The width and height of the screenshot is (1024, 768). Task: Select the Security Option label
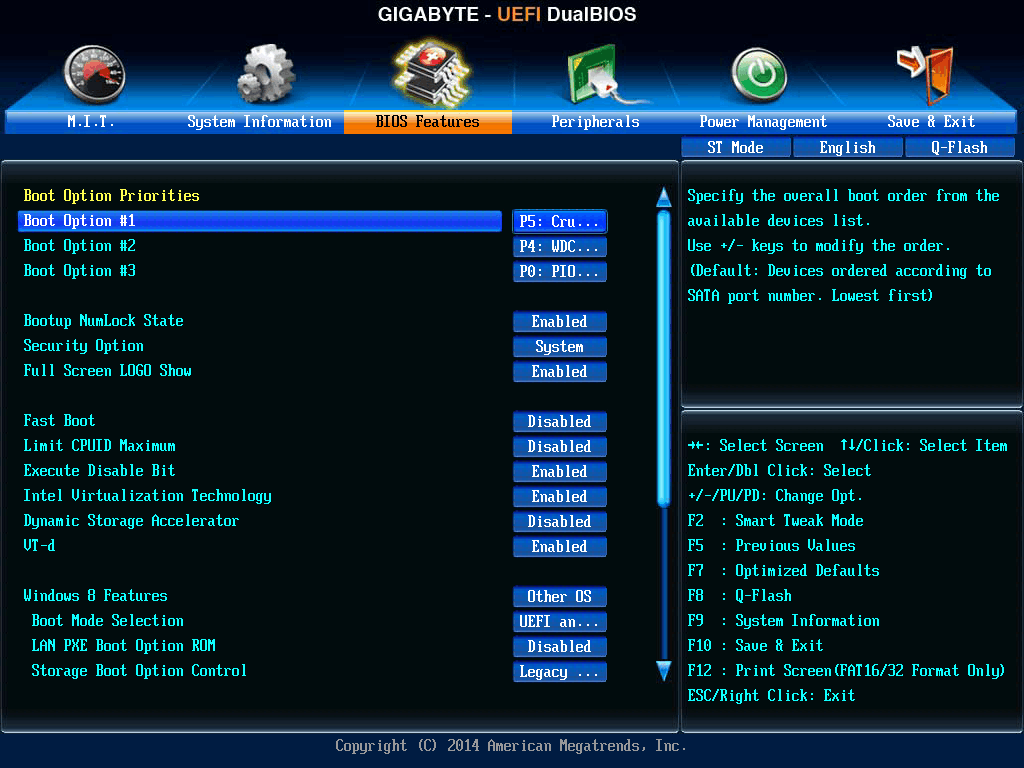(x=84, y=345)
